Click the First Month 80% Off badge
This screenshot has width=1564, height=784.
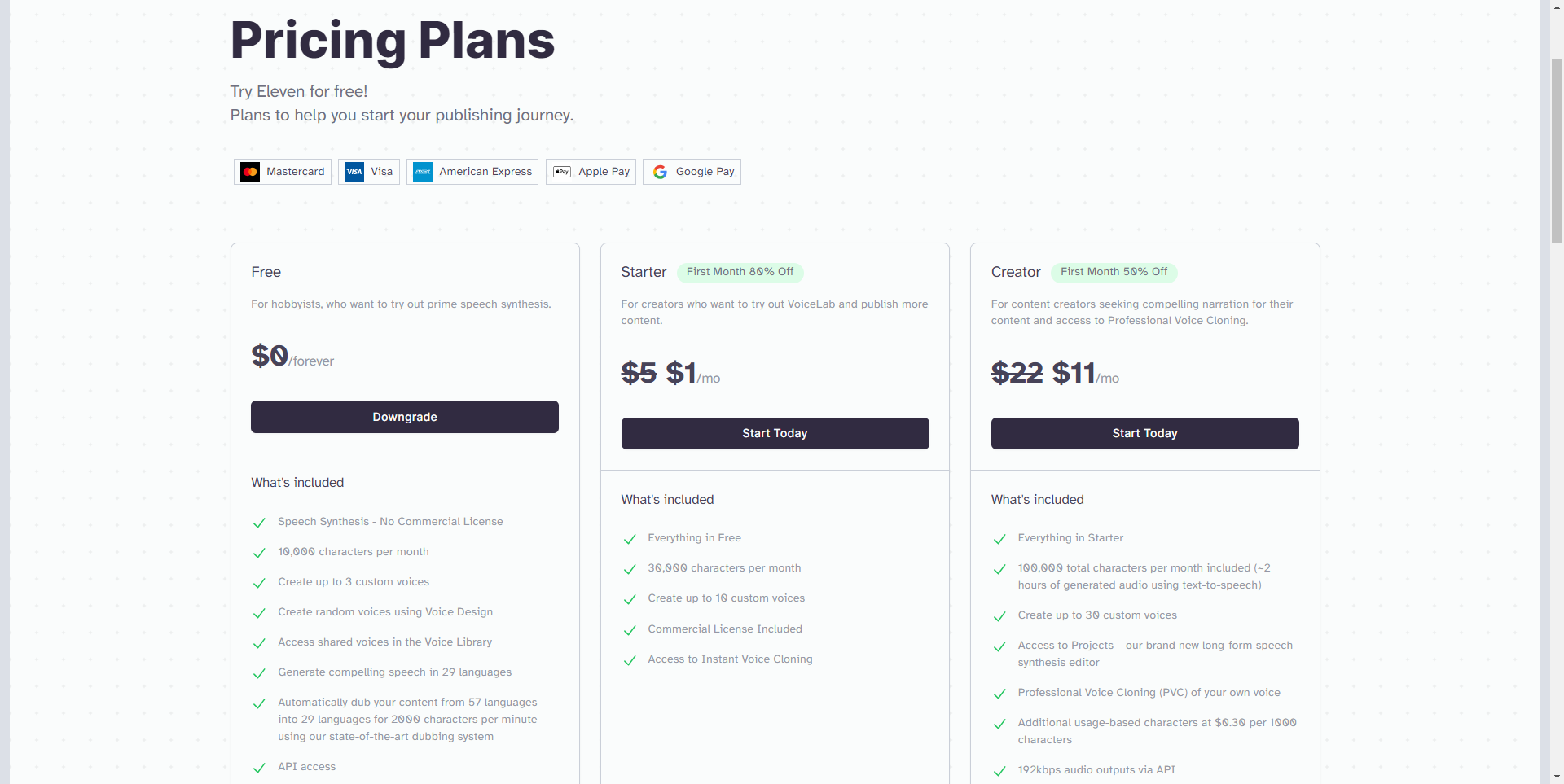[x=740, y=272]
